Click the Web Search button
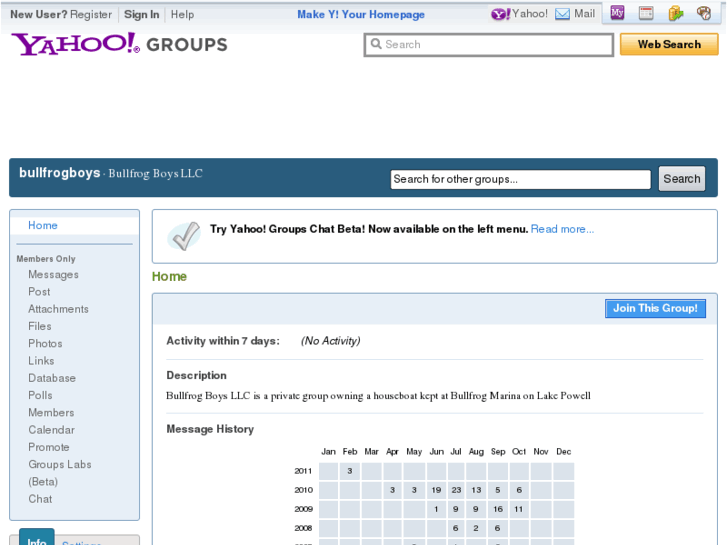 (x=669, y=45)
